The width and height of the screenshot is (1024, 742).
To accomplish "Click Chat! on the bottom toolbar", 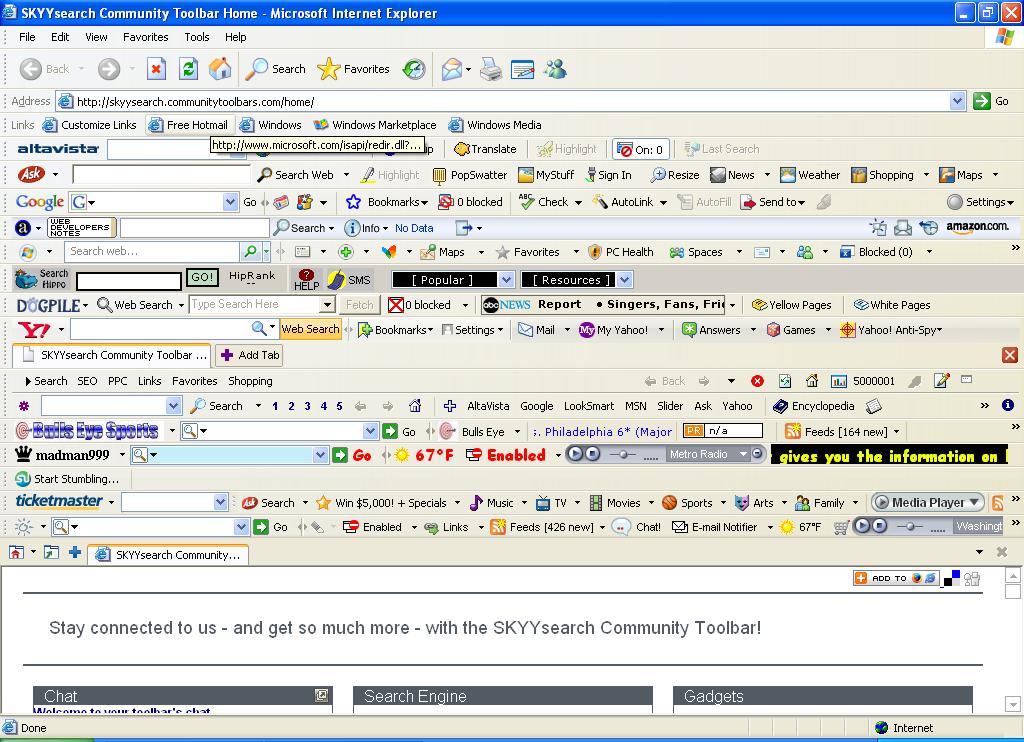I will [x=637, y=526].
